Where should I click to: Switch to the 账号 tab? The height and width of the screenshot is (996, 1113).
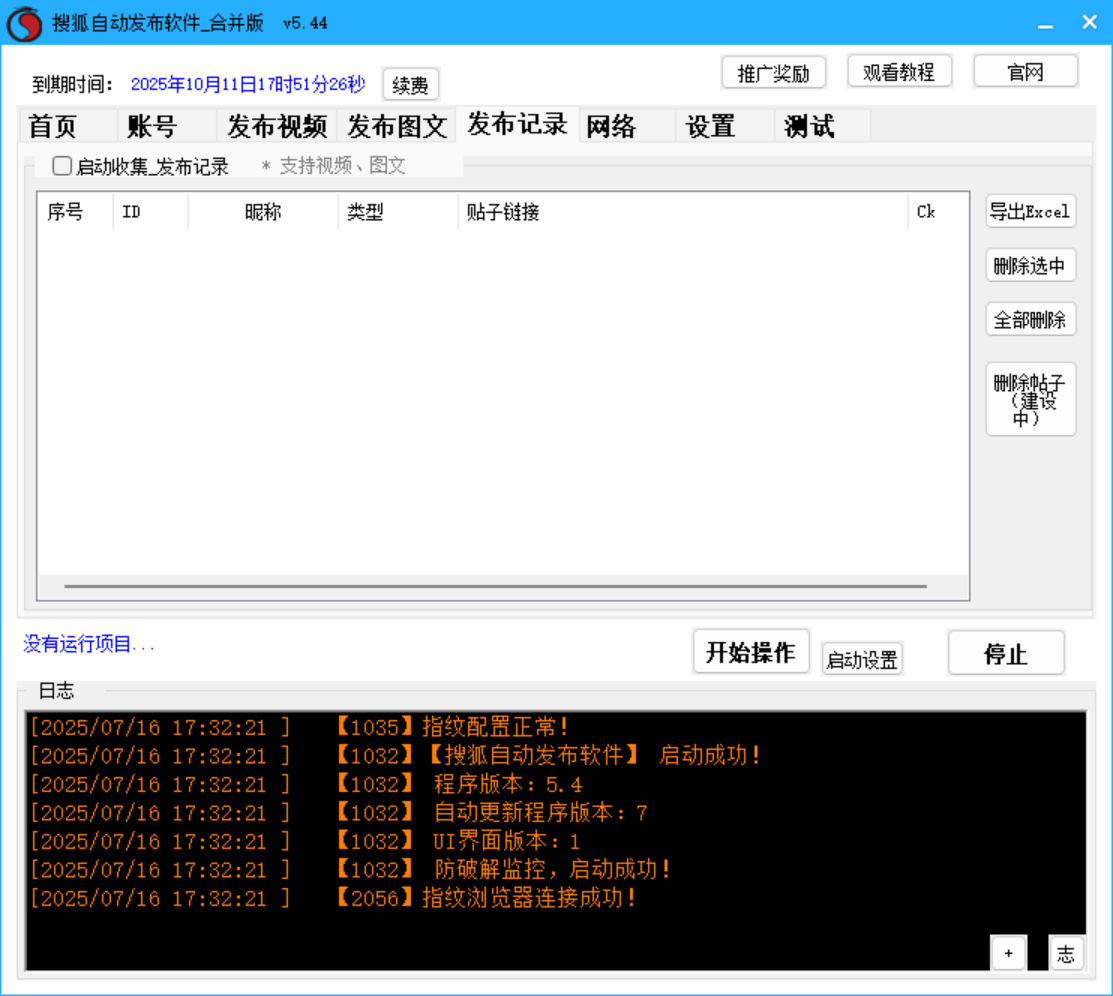[x=166, y=126]
